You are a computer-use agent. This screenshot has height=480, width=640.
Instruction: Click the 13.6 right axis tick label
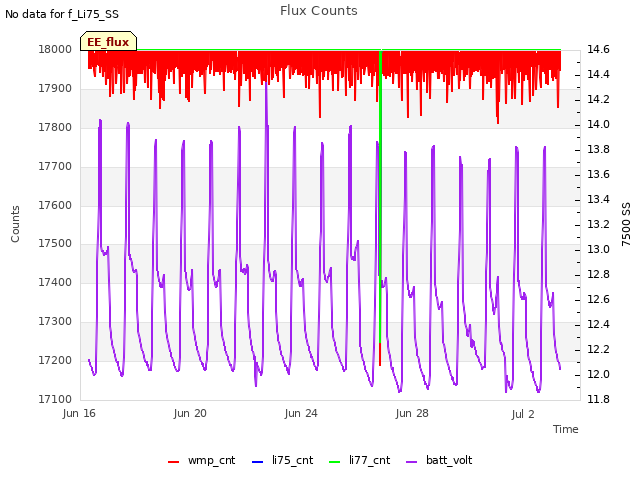[598, 174]
